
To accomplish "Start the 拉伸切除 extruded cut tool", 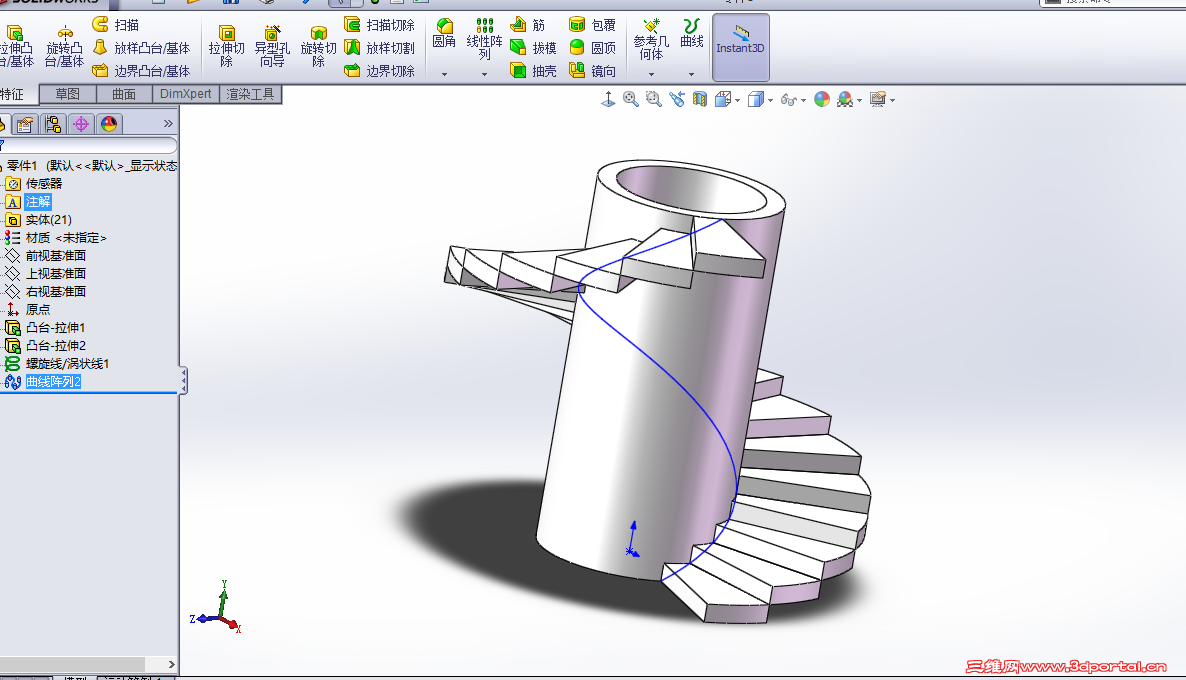I will [x=226, y=47].
